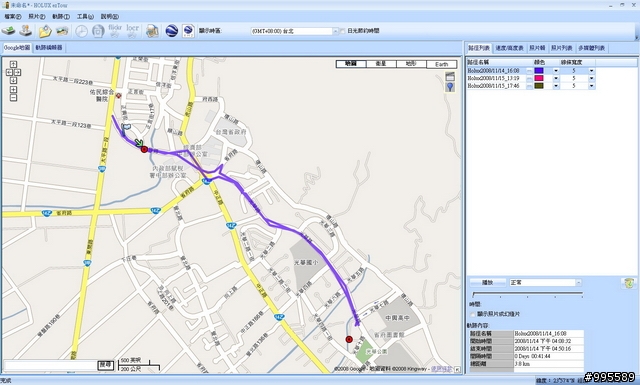The height and width of the screenshot is (385, 640).
Task: Click the red marker near the park
Action: coord(349,339)
